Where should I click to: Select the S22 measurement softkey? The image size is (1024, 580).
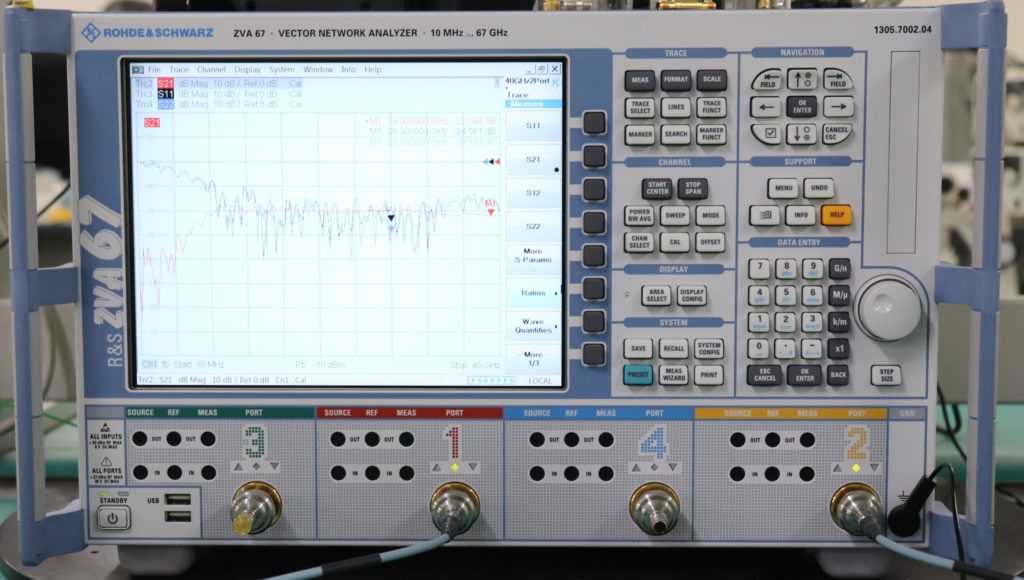534,227
